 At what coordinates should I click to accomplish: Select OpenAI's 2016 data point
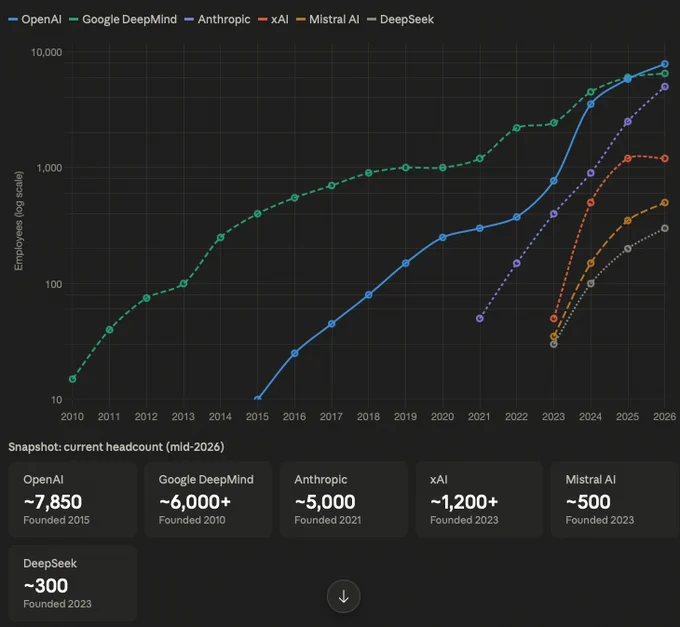(294, 353)
